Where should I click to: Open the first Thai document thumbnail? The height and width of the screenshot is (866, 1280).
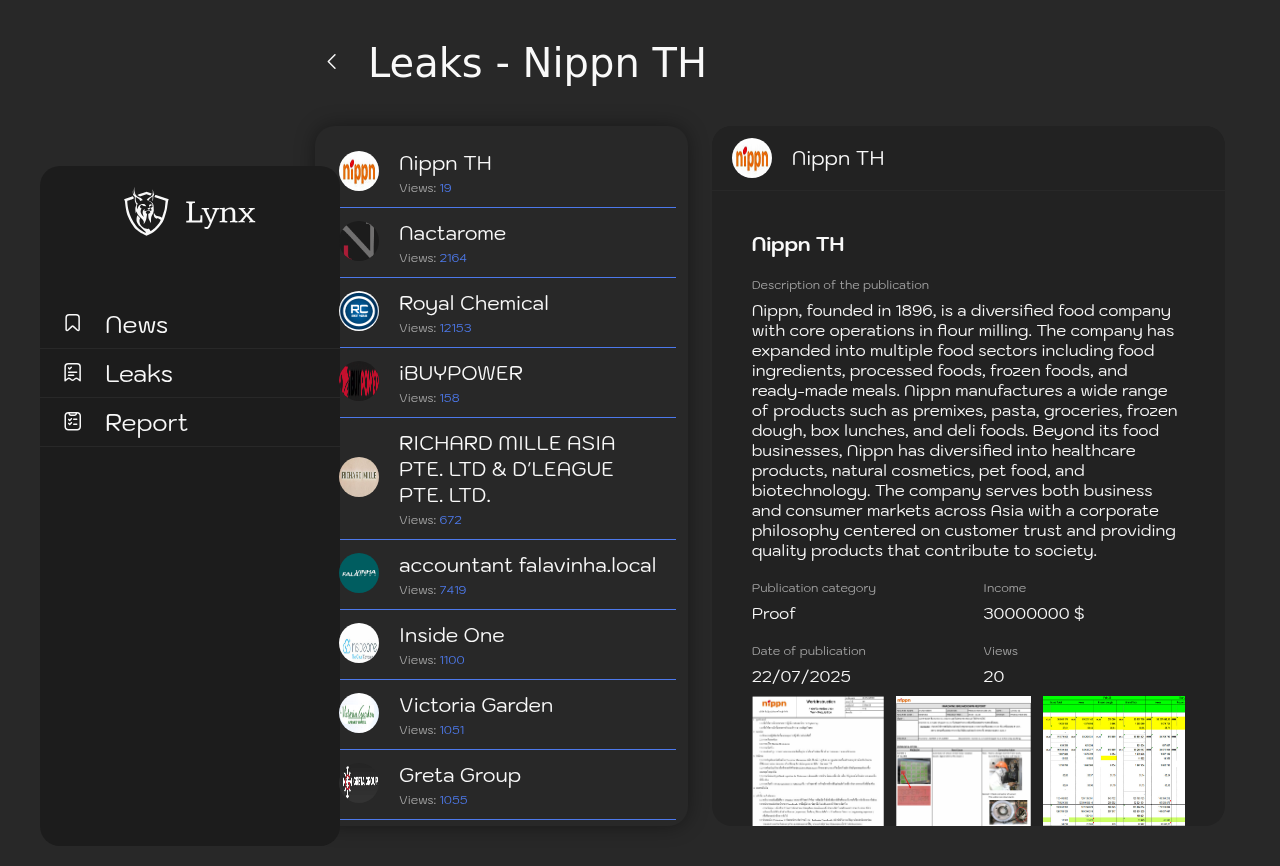point(818,761)
